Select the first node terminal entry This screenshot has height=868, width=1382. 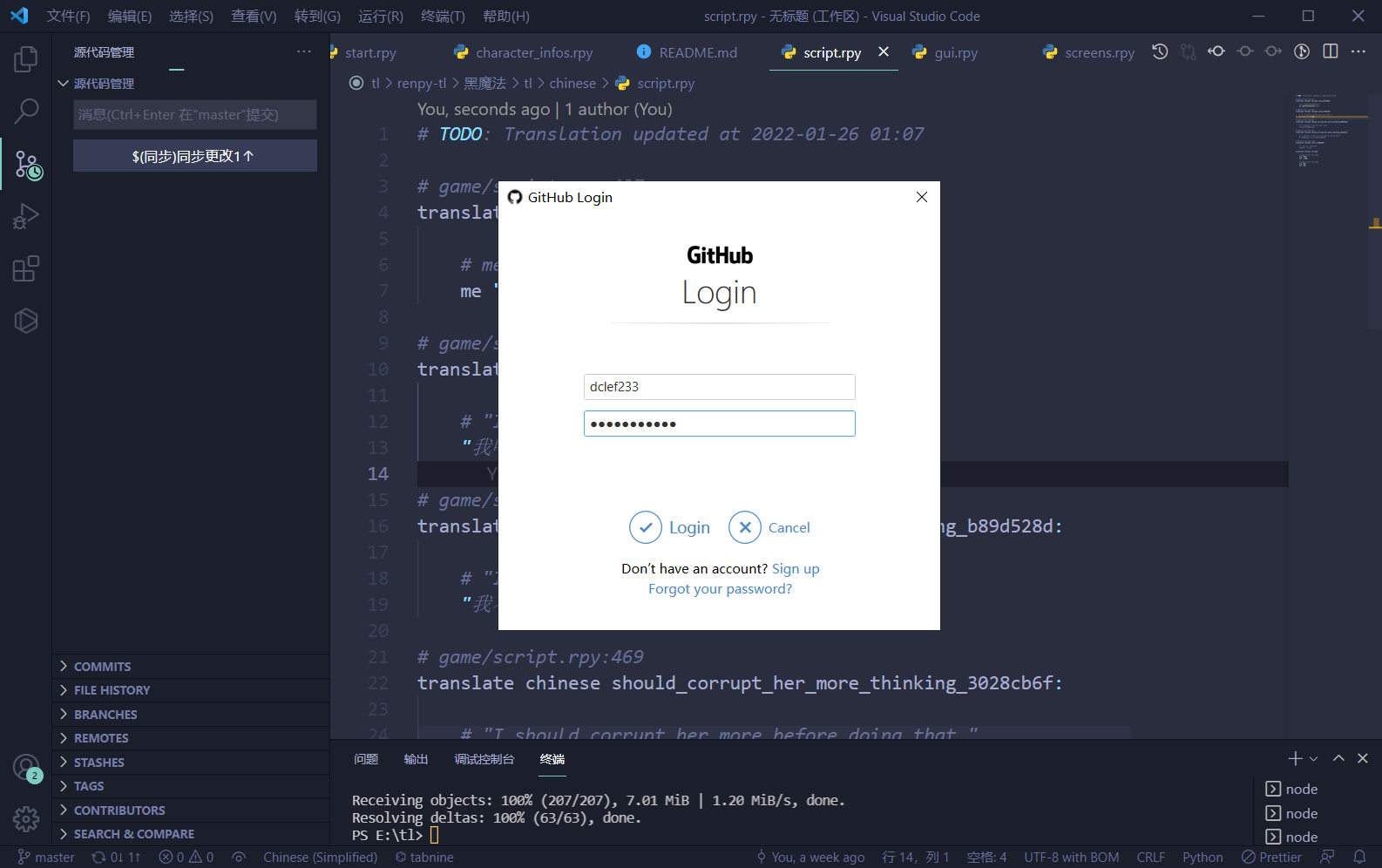(1291, 789)
